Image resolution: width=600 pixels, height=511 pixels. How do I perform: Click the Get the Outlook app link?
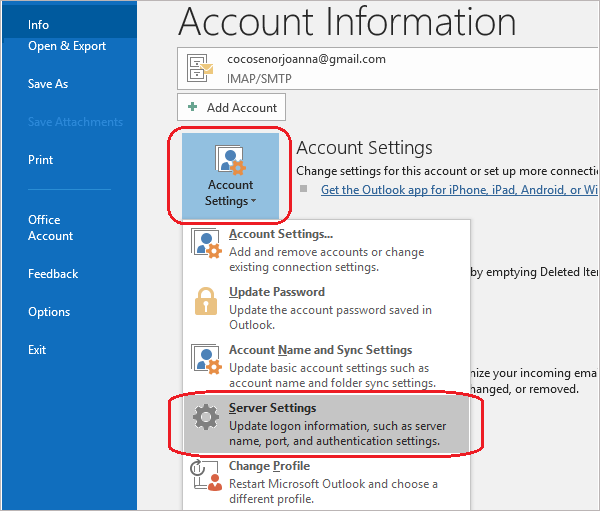click(459, 190)
